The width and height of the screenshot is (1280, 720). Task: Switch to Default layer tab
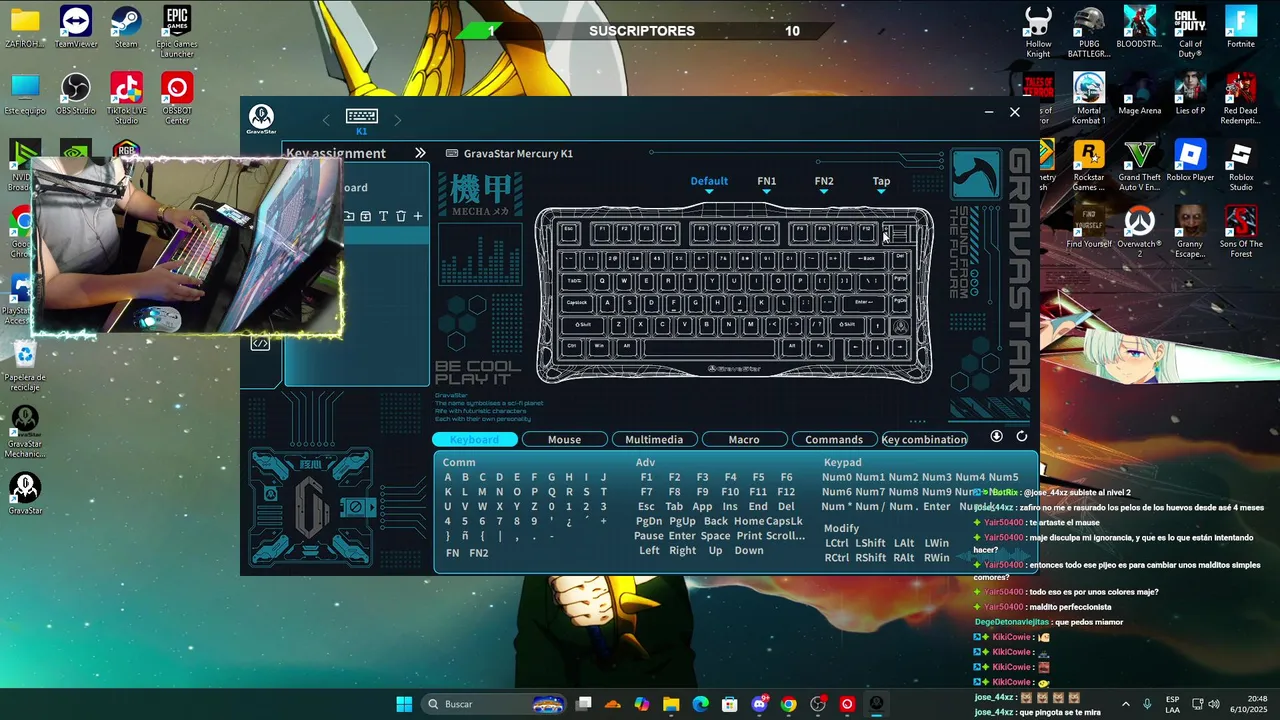point(709,181)
